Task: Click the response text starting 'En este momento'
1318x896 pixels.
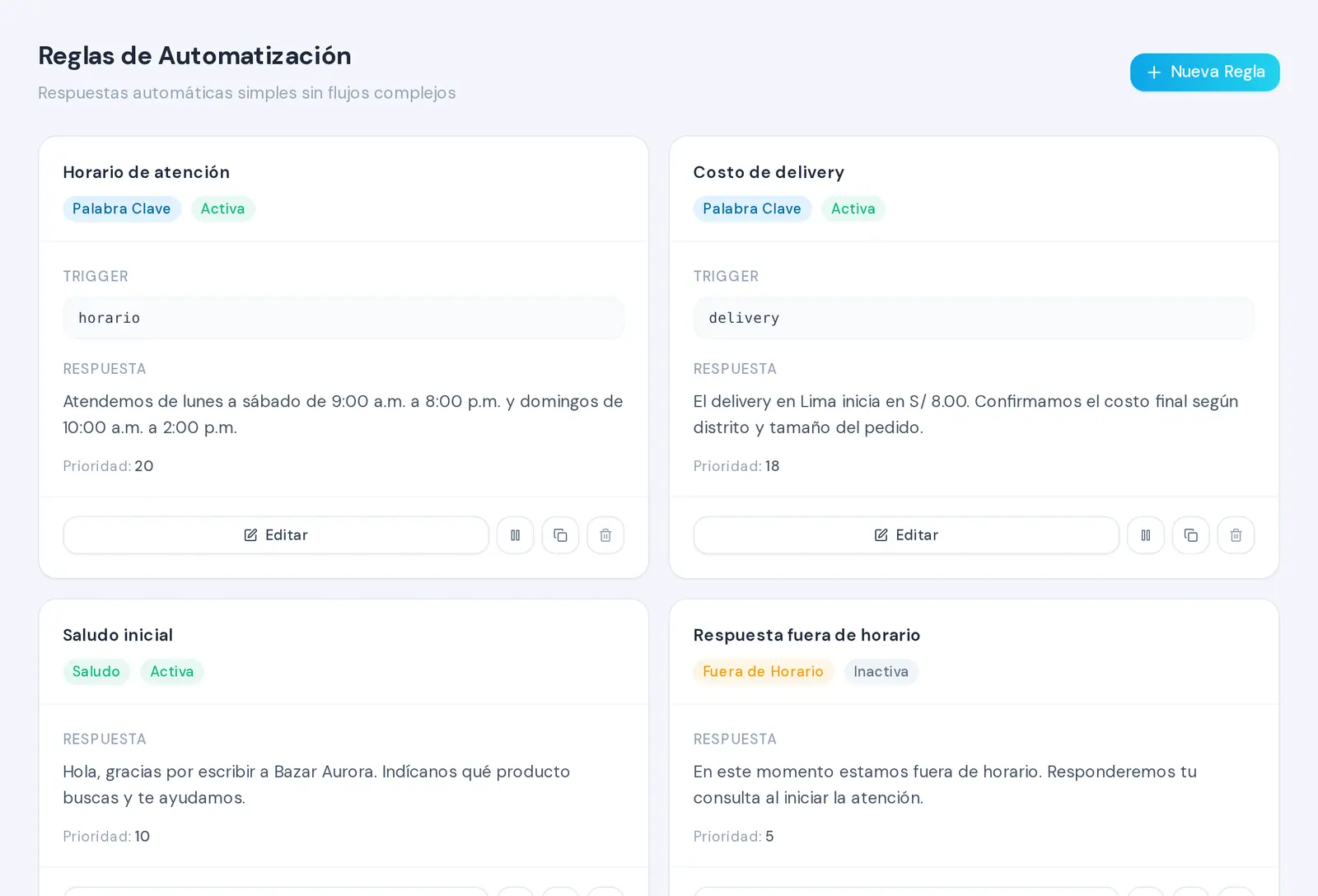Action: click(945, 785)
